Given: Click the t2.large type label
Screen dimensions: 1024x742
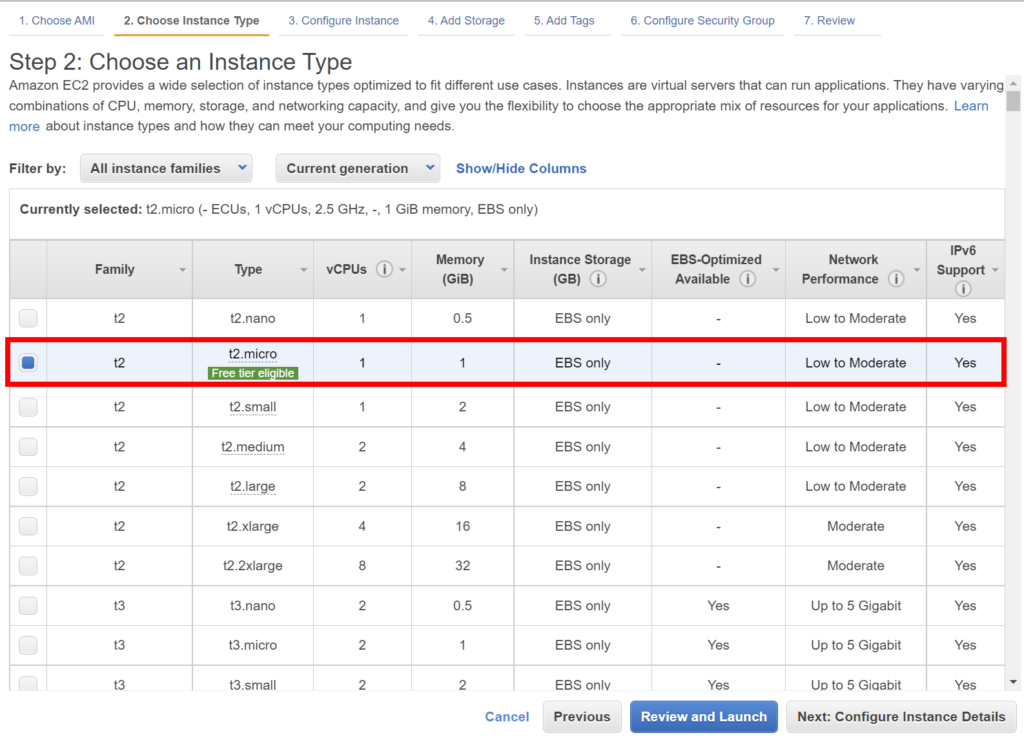Looking at the screenshot, I should point(253,487).
